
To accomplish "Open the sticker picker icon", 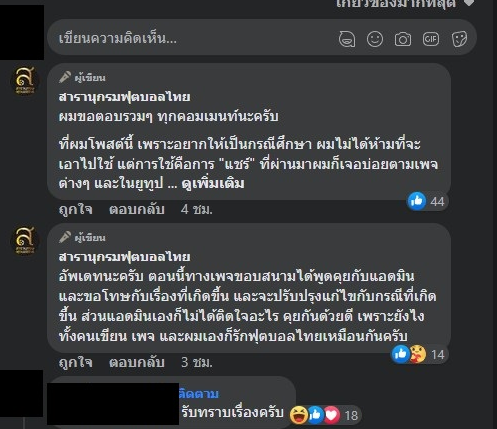I will click(x=459, y=39).
